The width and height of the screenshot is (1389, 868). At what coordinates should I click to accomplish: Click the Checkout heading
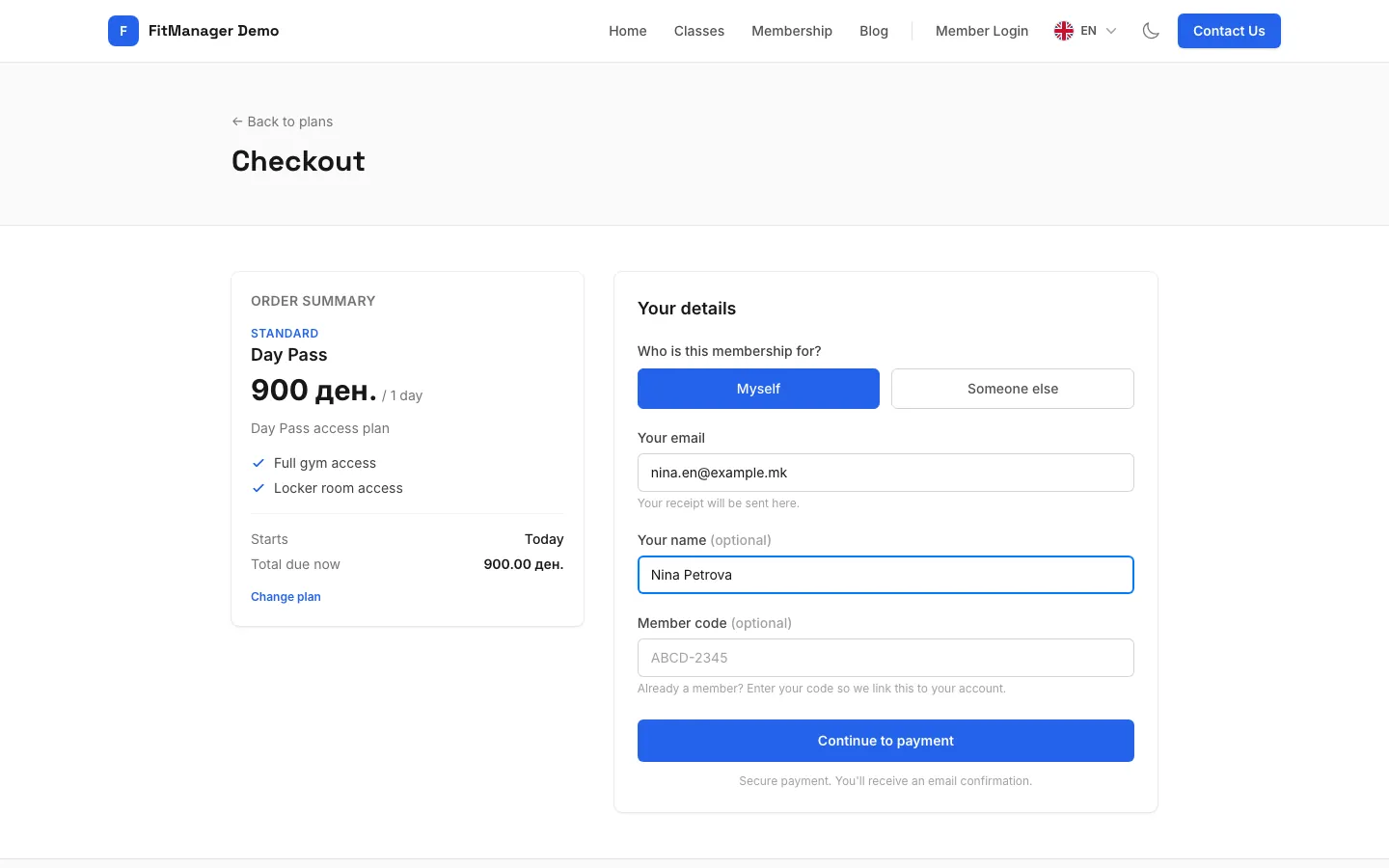298,161
